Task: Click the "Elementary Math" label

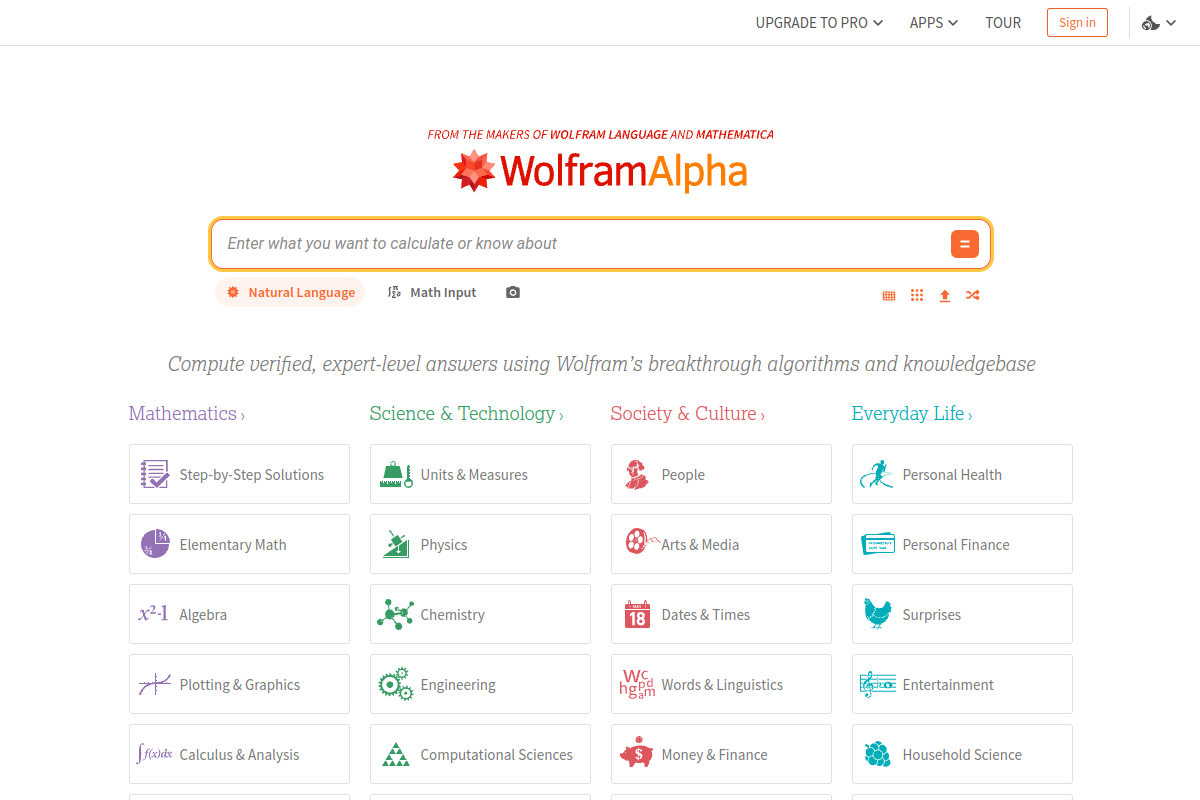Action: coord(233,545)
